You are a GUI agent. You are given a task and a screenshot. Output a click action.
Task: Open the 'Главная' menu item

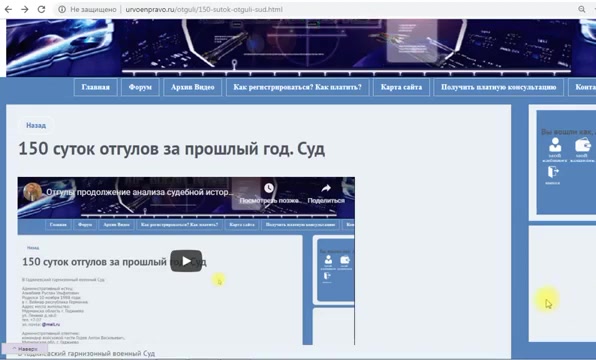(96, 87)
